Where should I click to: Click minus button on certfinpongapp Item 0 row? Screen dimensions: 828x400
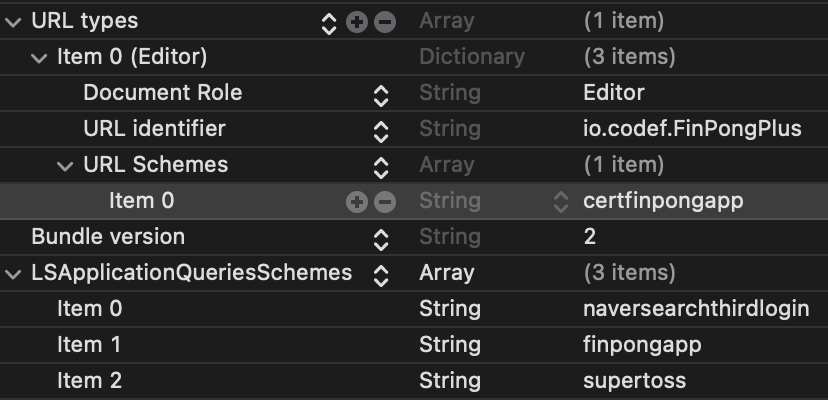[385, 201]
